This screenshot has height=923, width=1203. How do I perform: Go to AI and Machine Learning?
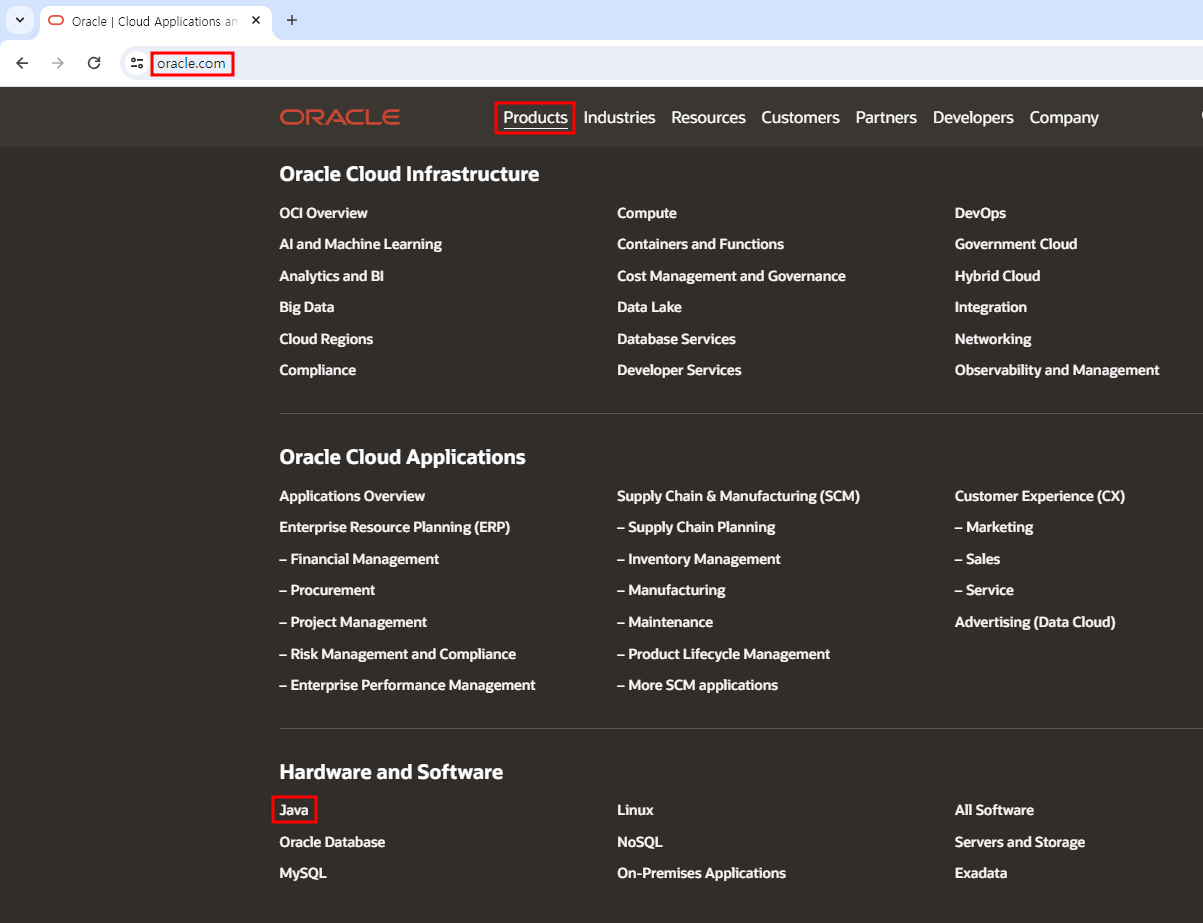point(360,244)
